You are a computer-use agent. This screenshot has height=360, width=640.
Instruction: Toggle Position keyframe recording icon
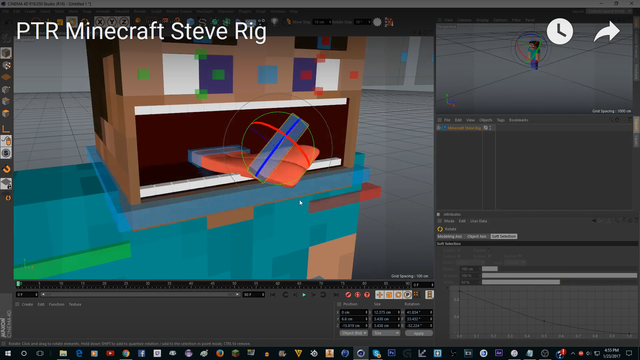pyautogui.click(x=380, y=295)
